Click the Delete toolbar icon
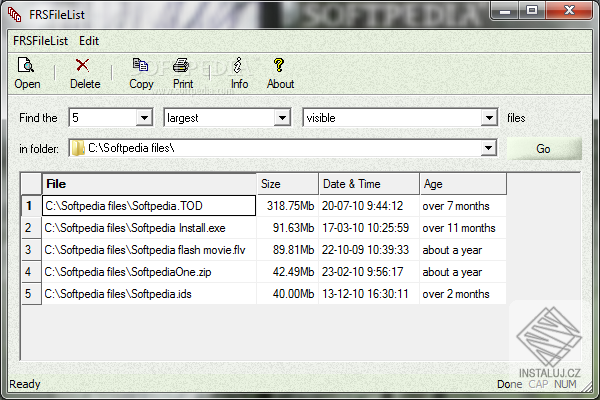600x400 pixels. (82, 65)
